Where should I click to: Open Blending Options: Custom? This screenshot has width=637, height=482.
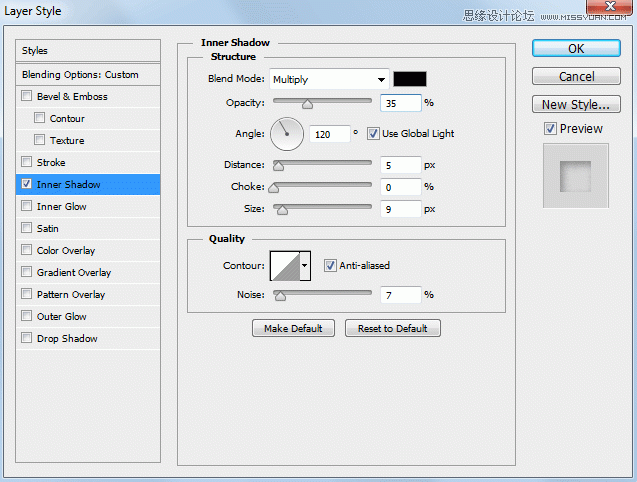pos(88,74)
